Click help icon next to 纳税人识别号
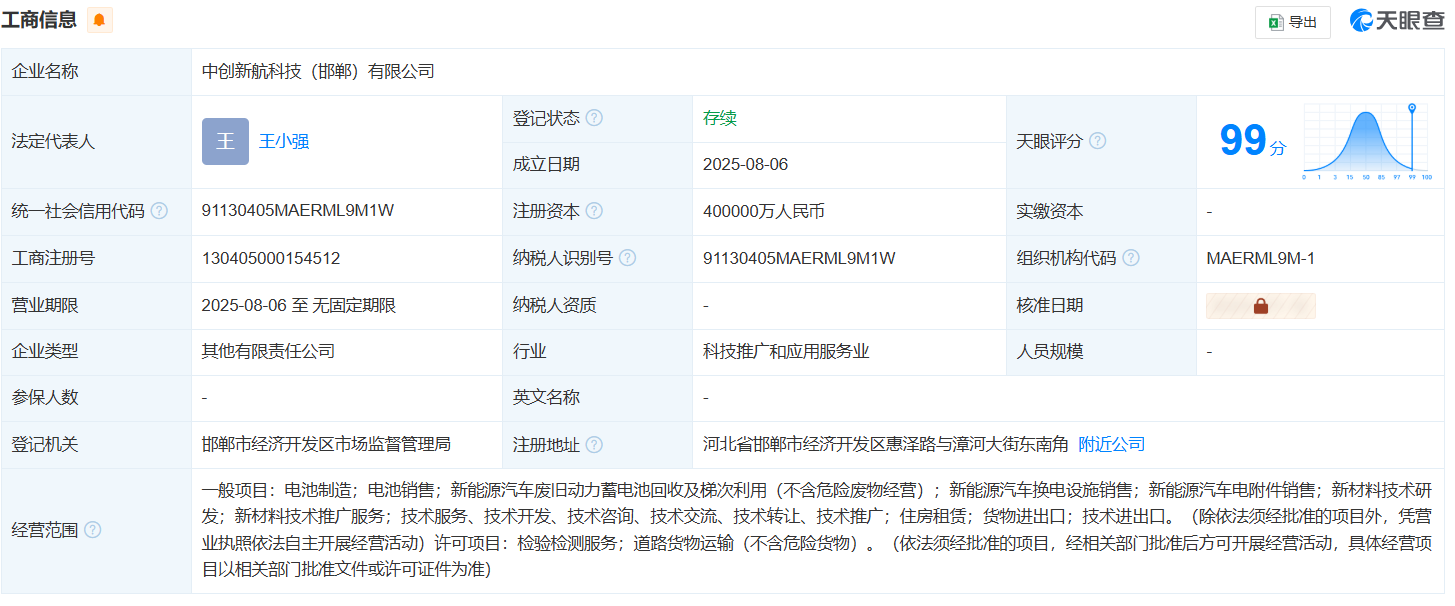The width and height of the screenshot is (1455, 606). pos(627,258)
